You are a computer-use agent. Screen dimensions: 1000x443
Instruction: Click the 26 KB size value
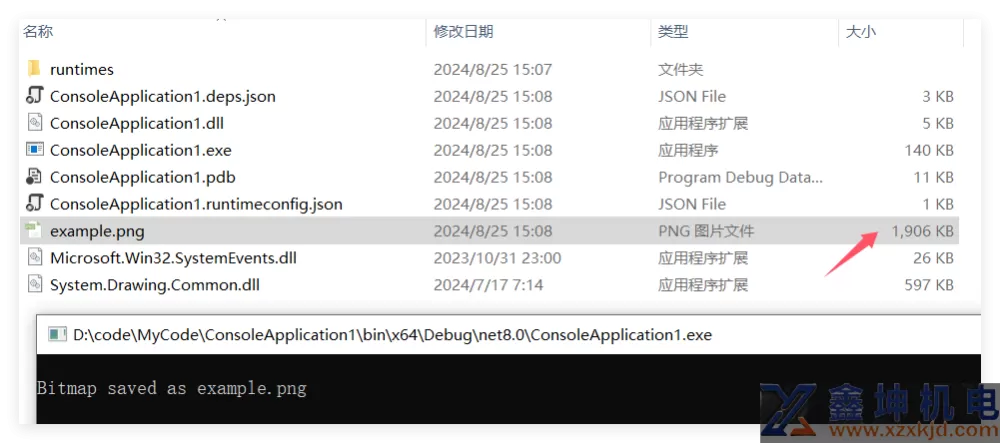(933, 258)
